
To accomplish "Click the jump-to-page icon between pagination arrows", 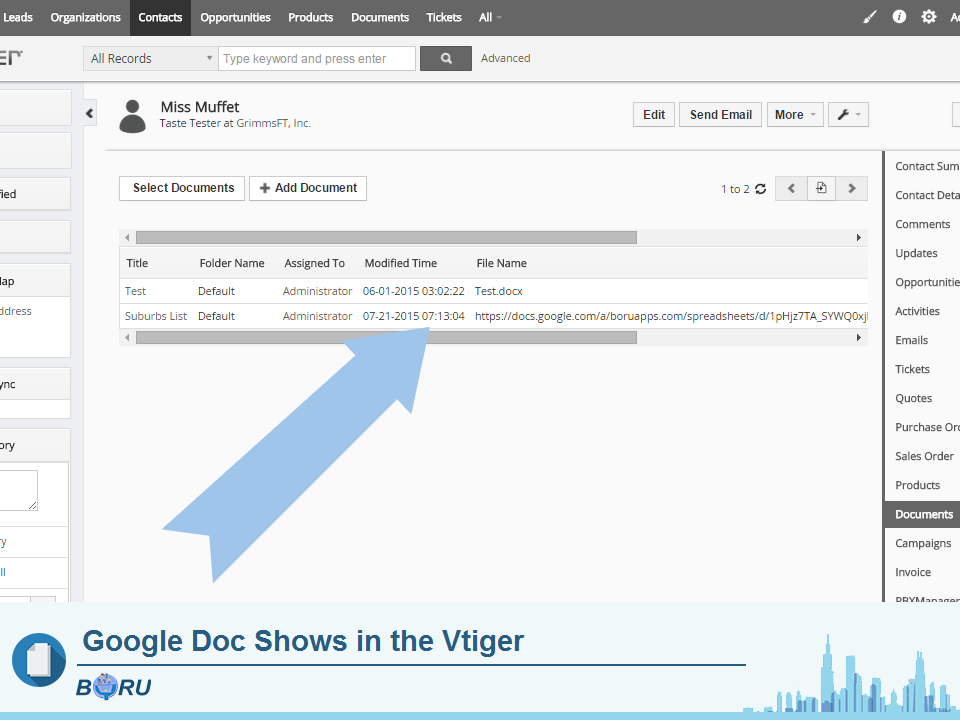I will (821, 188).
